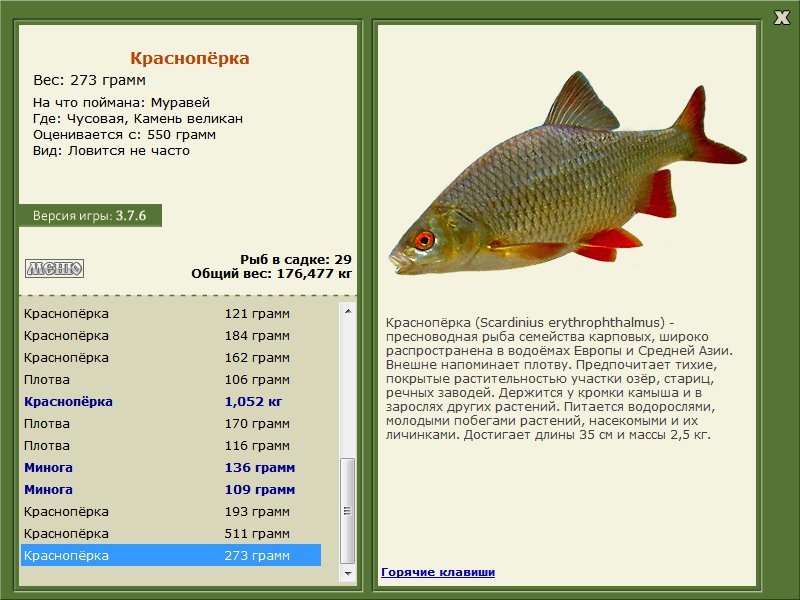Click the Вид: Ловится не часто line

[111, 151]
